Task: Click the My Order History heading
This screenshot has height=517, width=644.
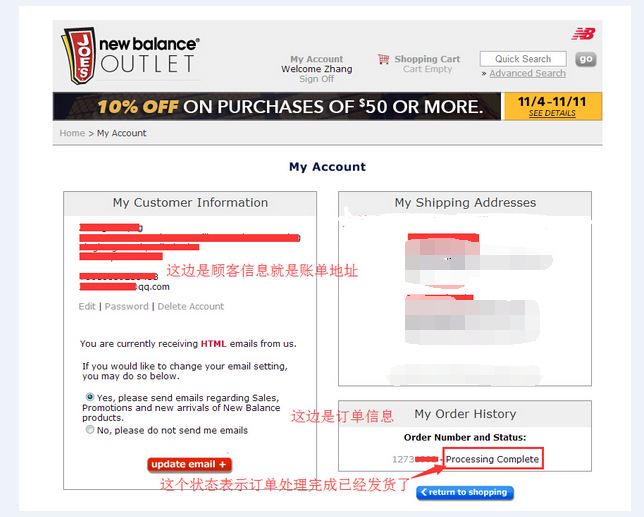Action: (465, 414)
